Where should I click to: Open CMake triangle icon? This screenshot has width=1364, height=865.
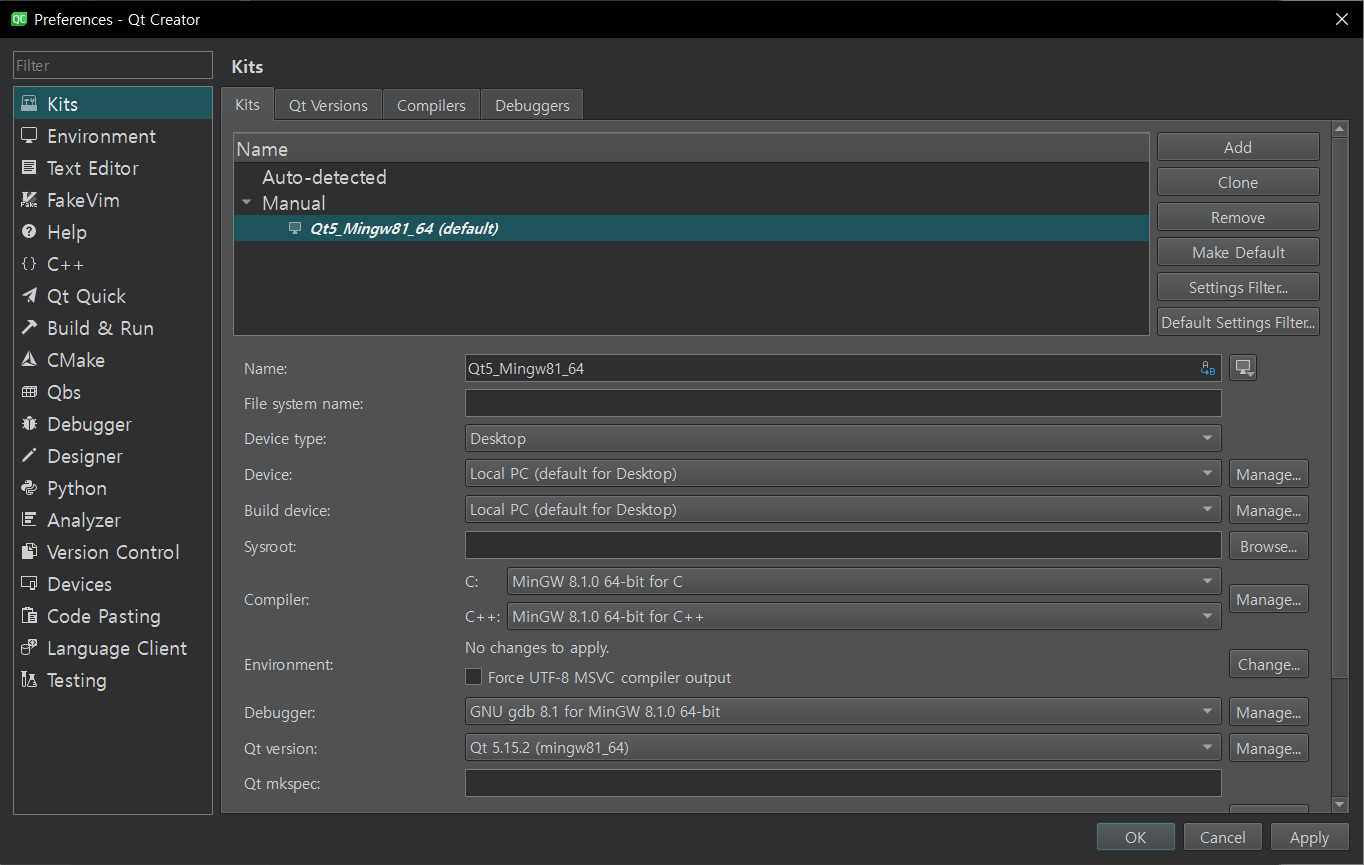pyautogui.click(x=29, y=360)
